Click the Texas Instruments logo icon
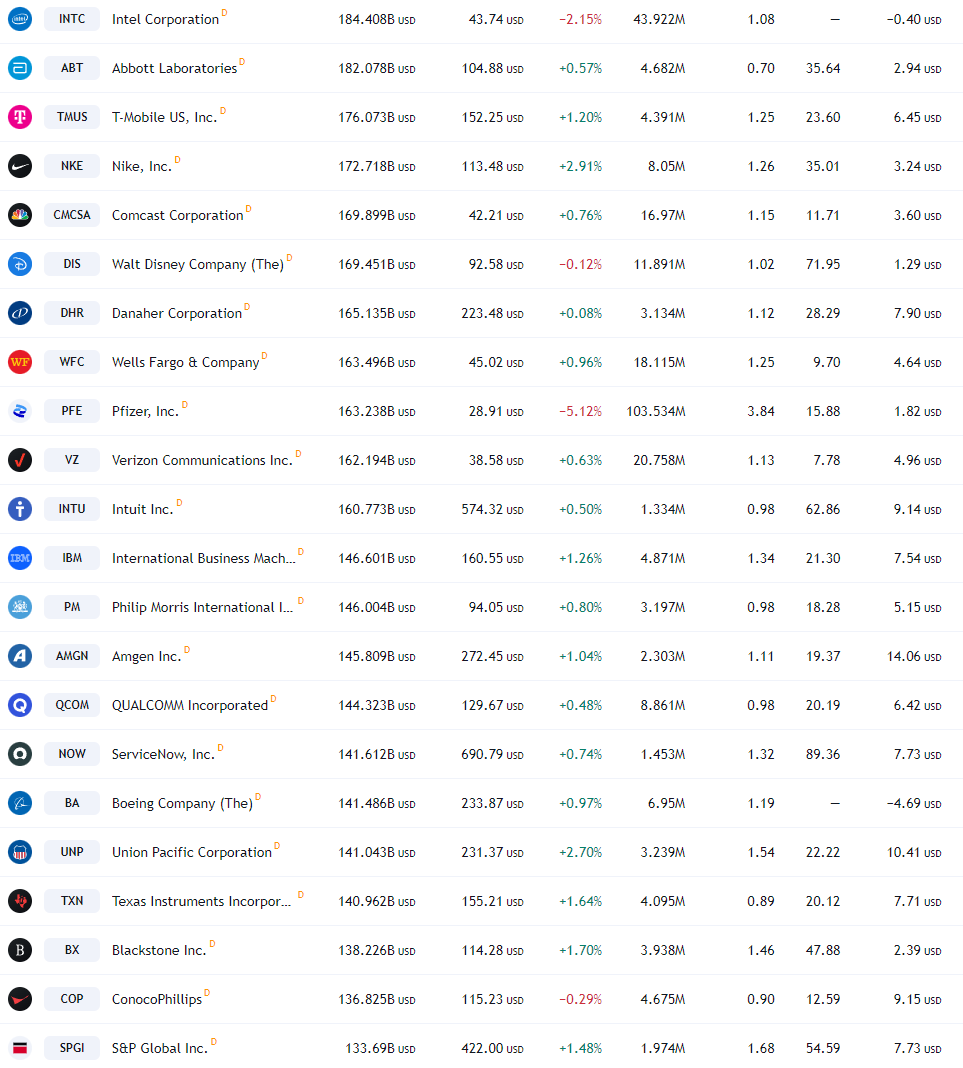The image size is (963, 1068). click(x=20, y=901)
